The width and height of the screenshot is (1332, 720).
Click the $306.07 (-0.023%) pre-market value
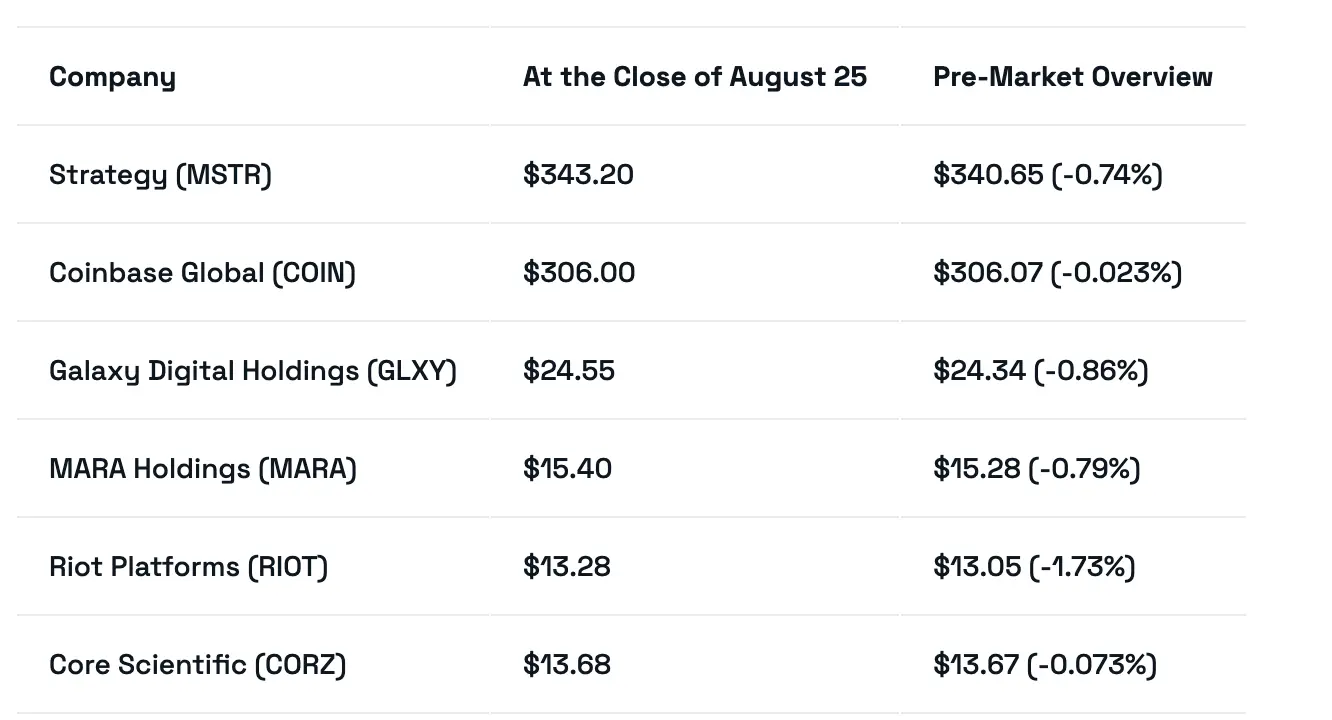[x=1057, y=273]
